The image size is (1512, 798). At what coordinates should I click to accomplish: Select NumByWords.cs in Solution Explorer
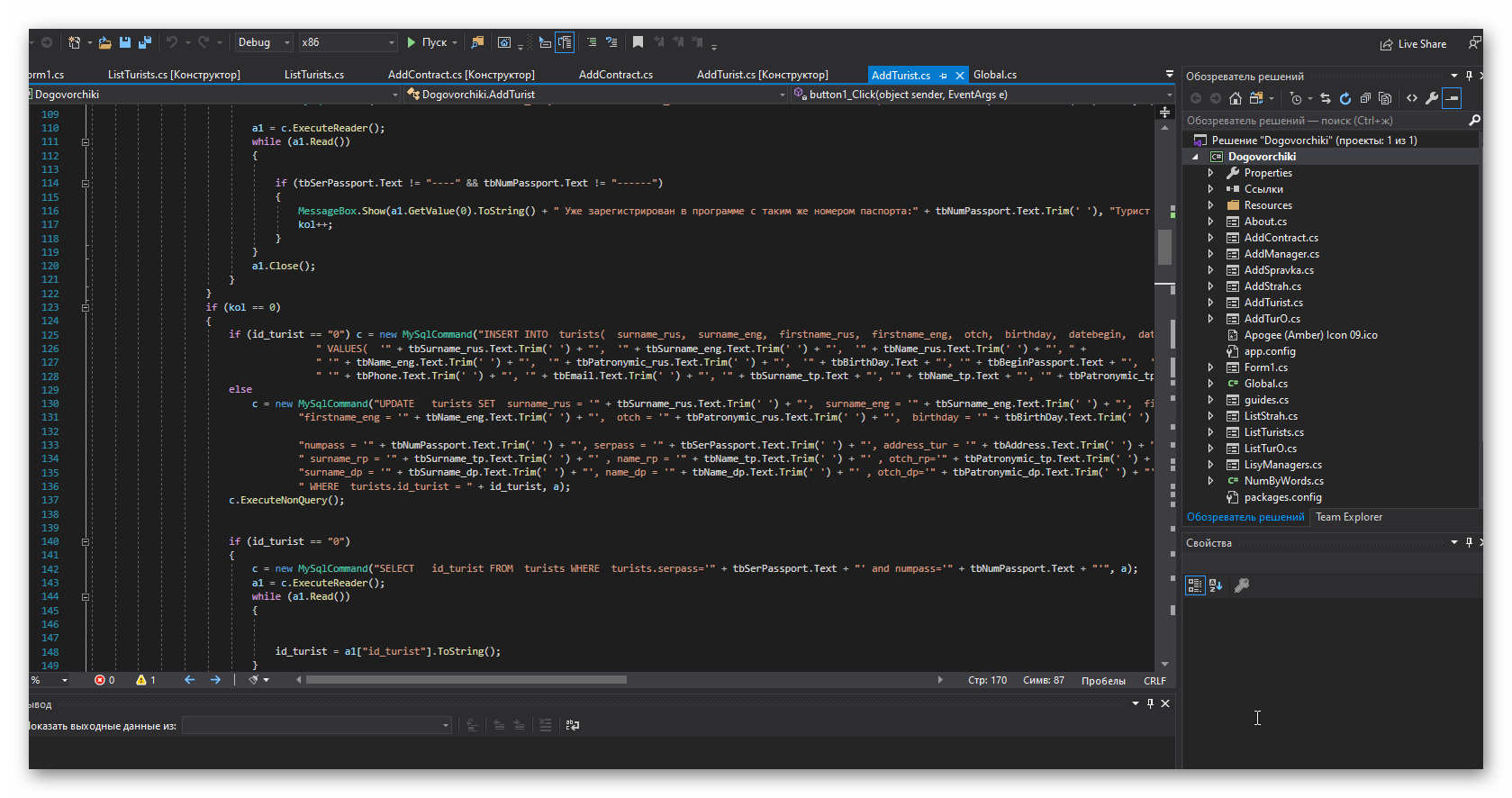[x=1283, y=481]
